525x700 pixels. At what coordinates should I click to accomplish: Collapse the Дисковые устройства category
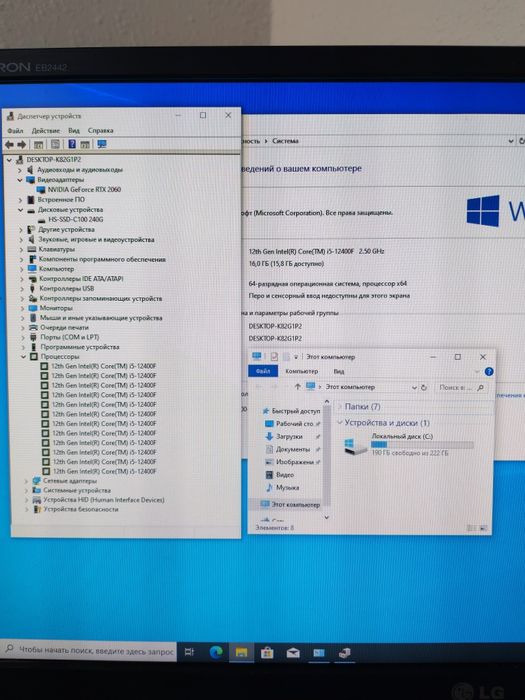[x=20, y=210]
